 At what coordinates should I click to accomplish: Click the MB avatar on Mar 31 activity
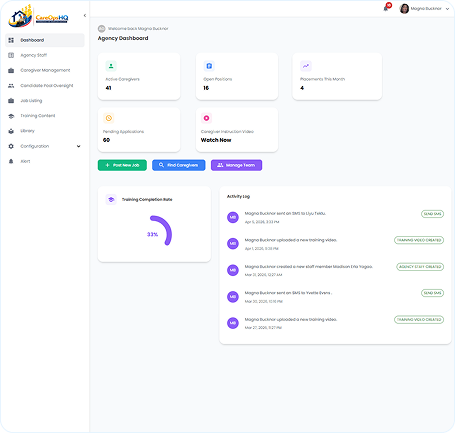pos(233,270)
